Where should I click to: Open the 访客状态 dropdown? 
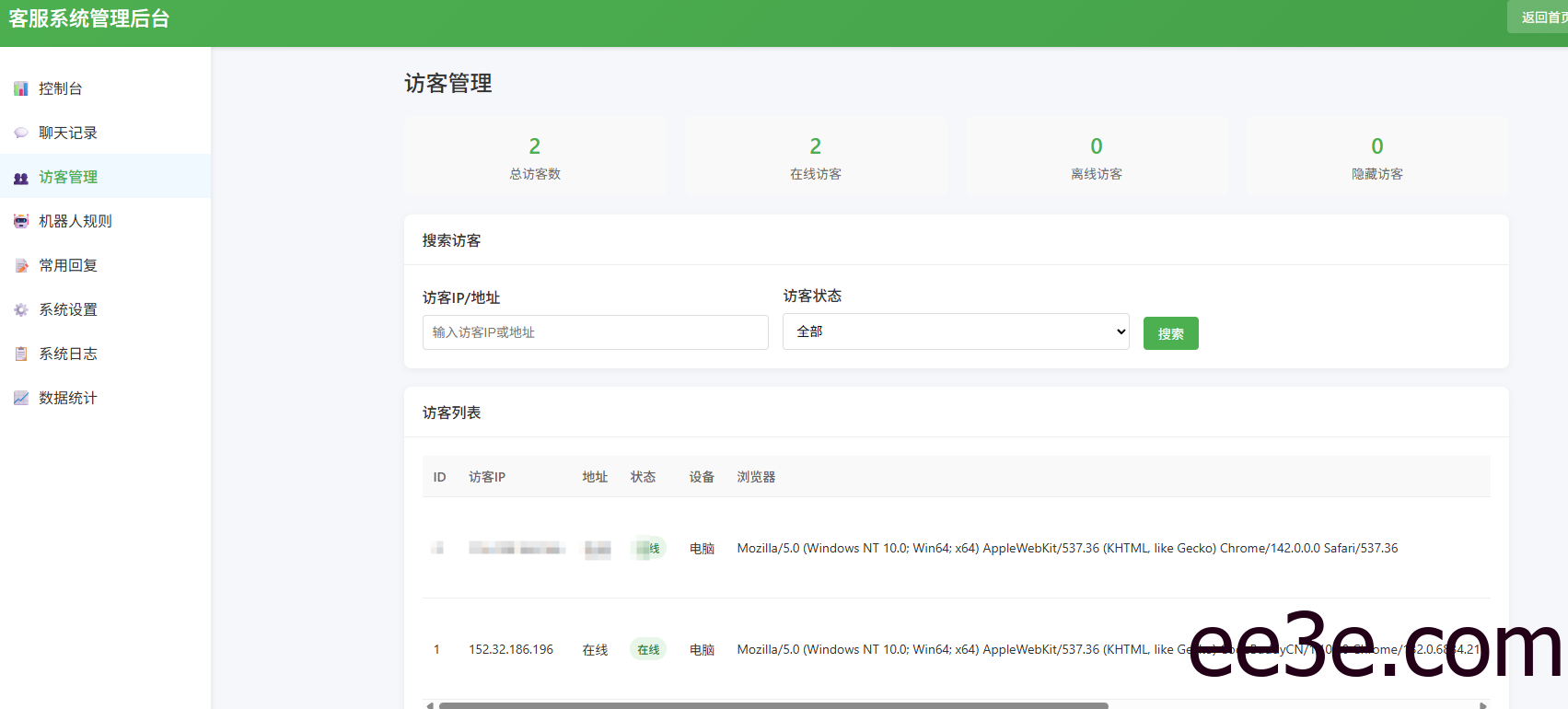coord(955,331)
